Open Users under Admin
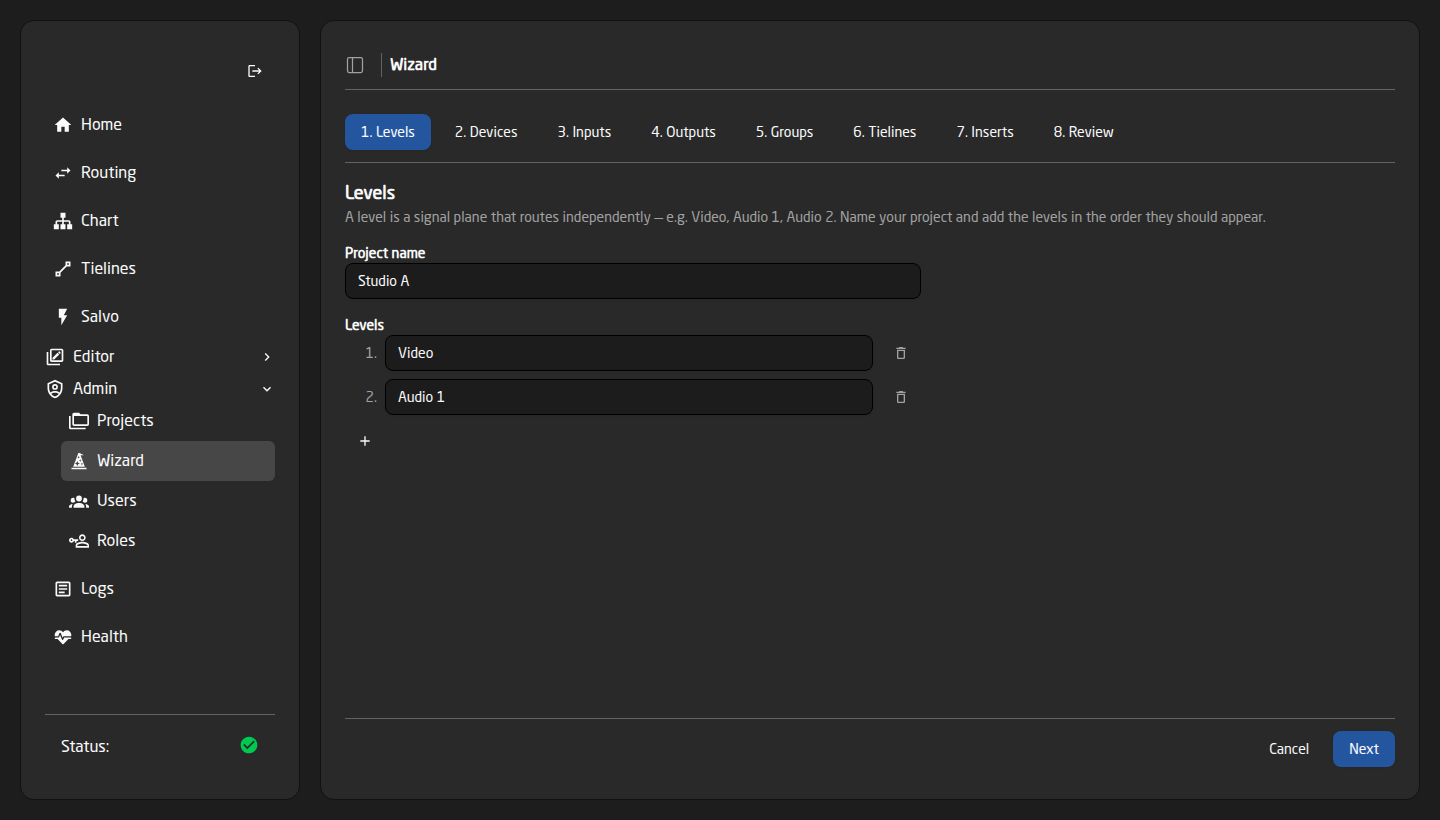1440x820 pixels. click(168, 501)
